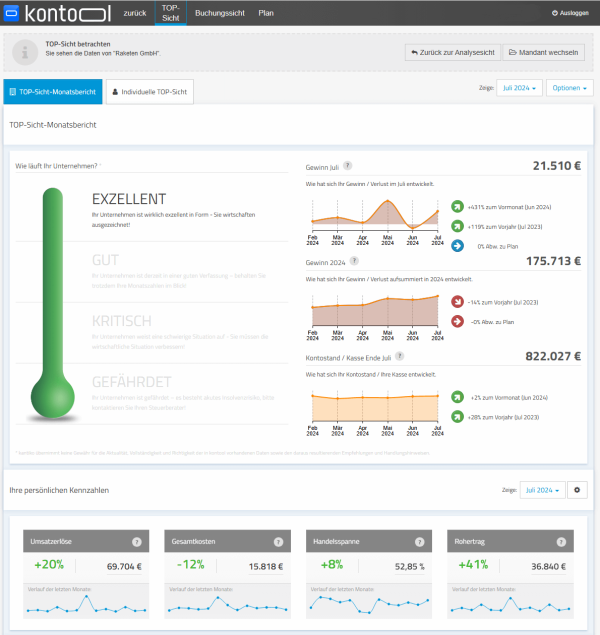Click help icon next to Gewinn Juli
Image resolution: width=600 pixels, height=635 pixels.
347,166
